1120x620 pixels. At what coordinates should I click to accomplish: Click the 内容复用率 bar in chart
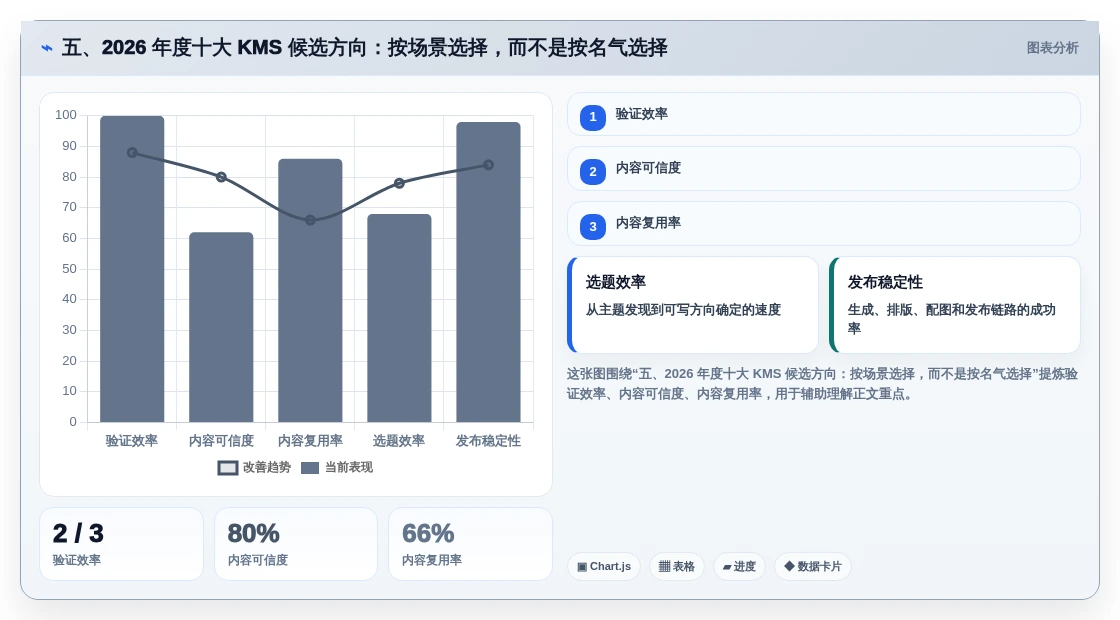(310, 291)
